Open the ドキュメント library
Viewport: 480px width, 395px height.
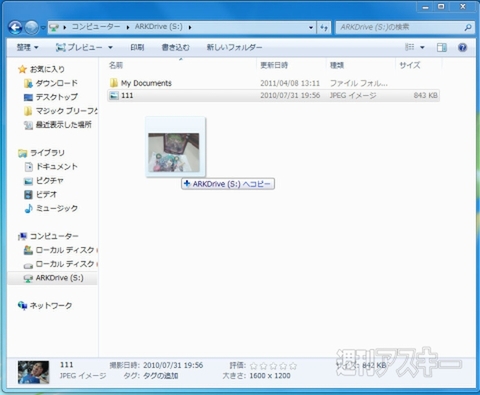coord(57,167)
